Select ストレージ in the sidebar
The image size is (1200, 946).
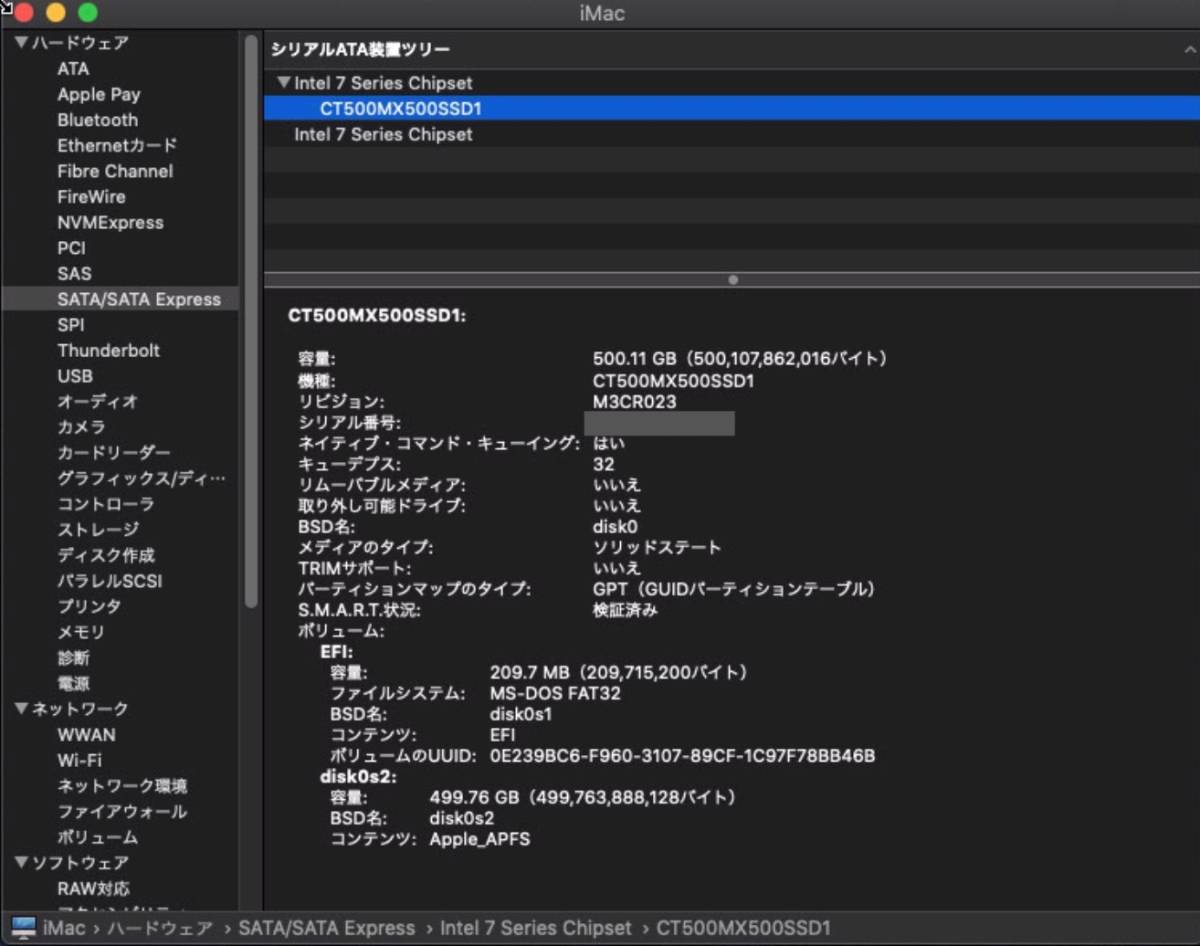point(98,529)
